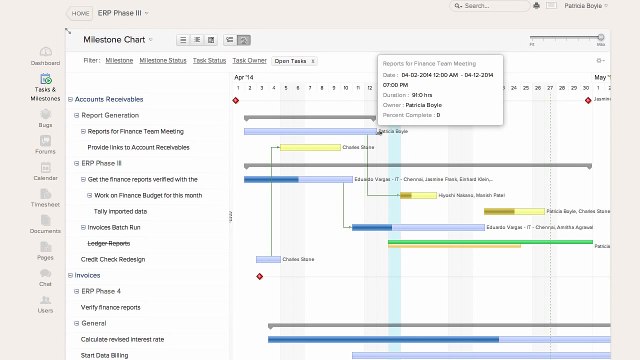Screen dimensions: 640x360
Task: Filter by Task Status
Action: 209,60
